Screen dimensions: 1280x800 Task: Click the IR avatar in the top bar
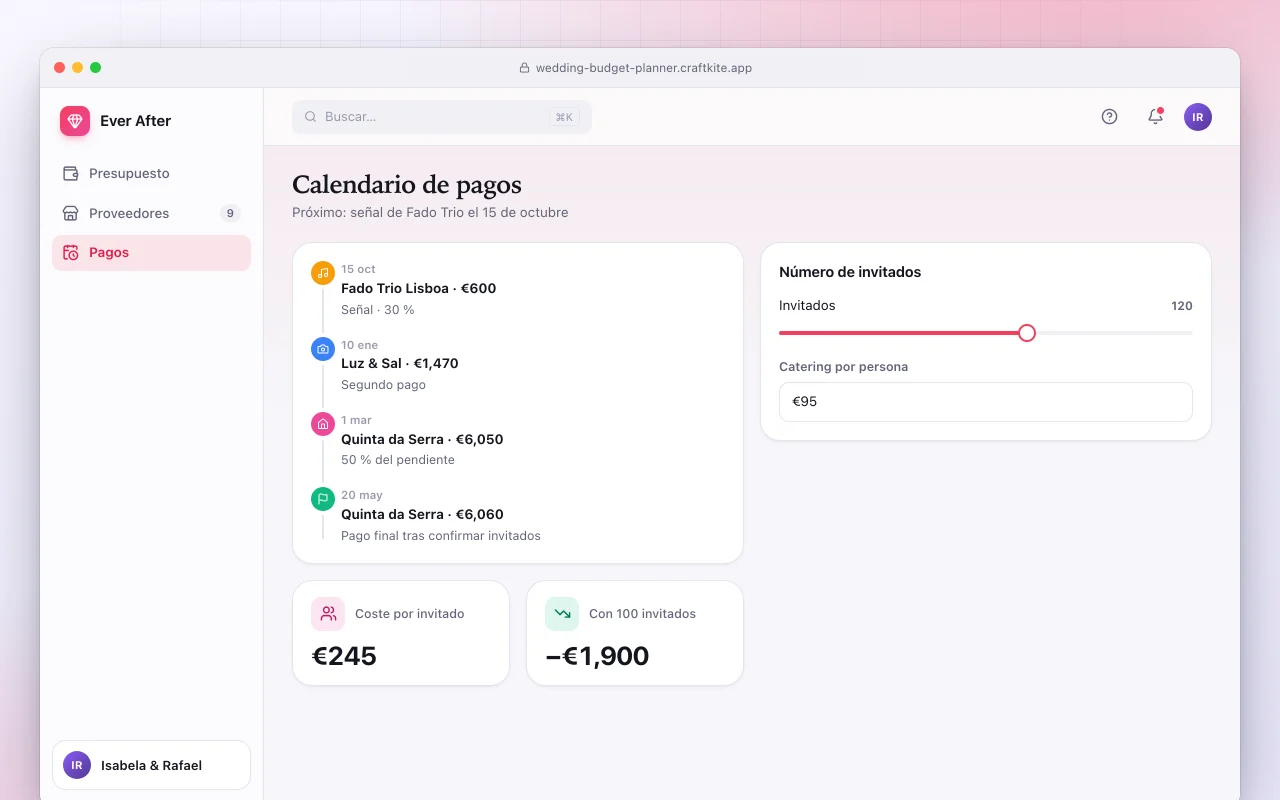[x=1198, y=117]
